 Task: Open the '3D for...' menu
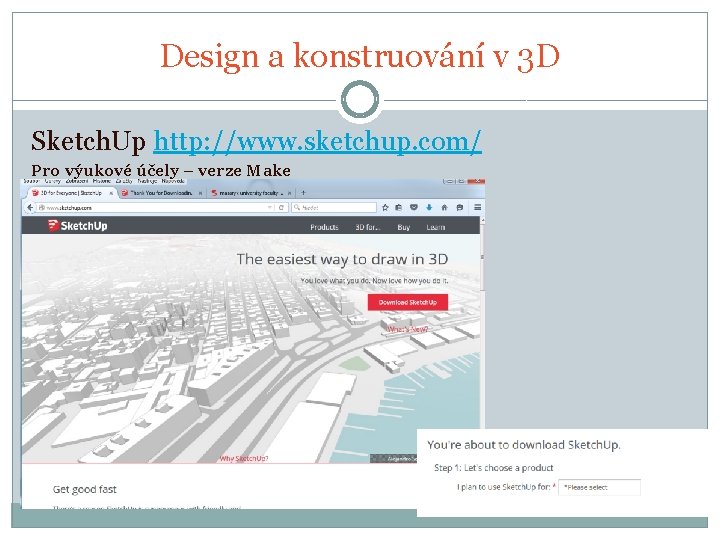(x=367, y=227)
